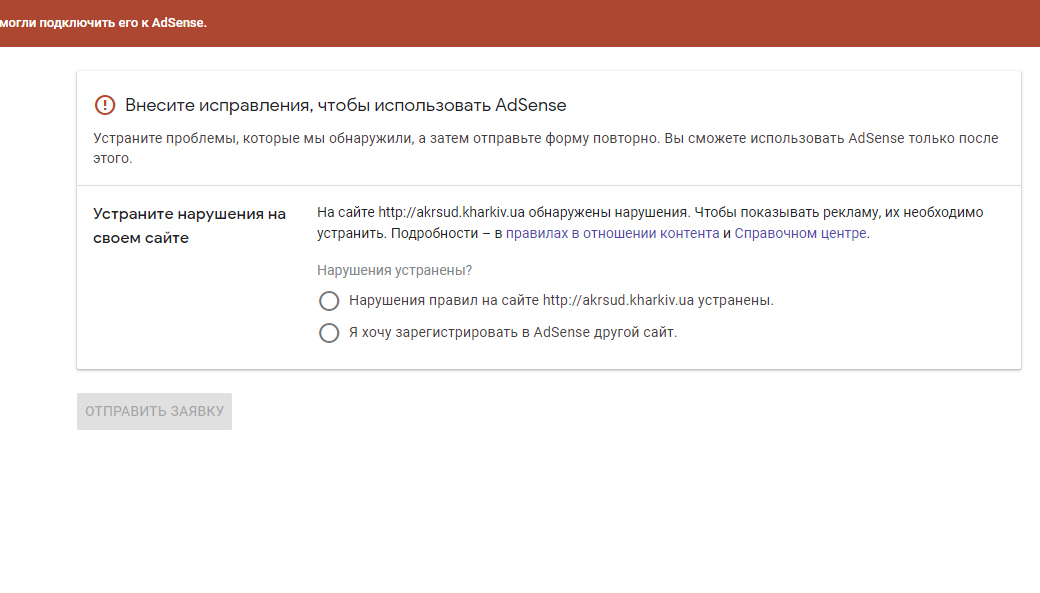Click the text 'Подробности – в' before the links
The width and height of the screenshot is (1040, 593).
pyautogui.click(x=446, y=233)
